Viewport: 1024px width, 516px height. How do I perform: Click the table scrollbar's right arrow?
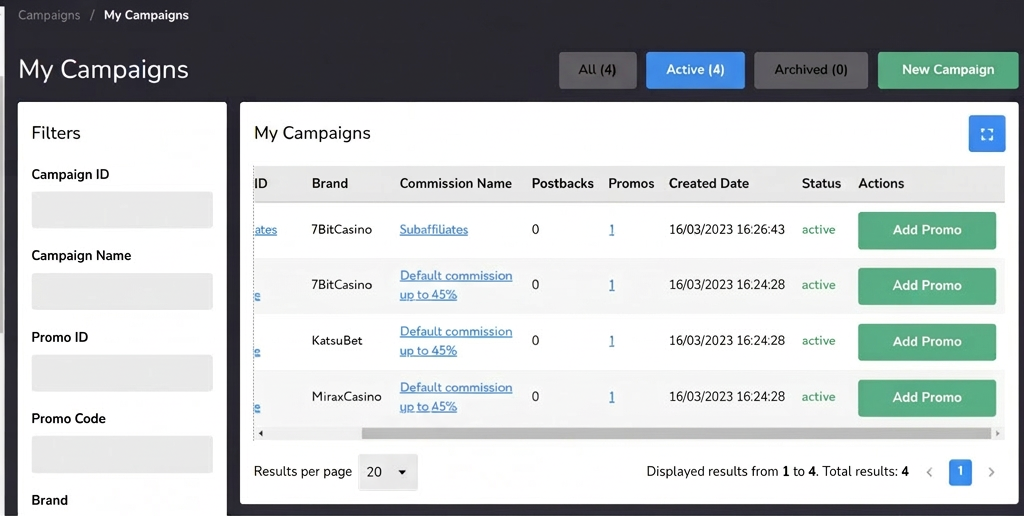[997, 433]
